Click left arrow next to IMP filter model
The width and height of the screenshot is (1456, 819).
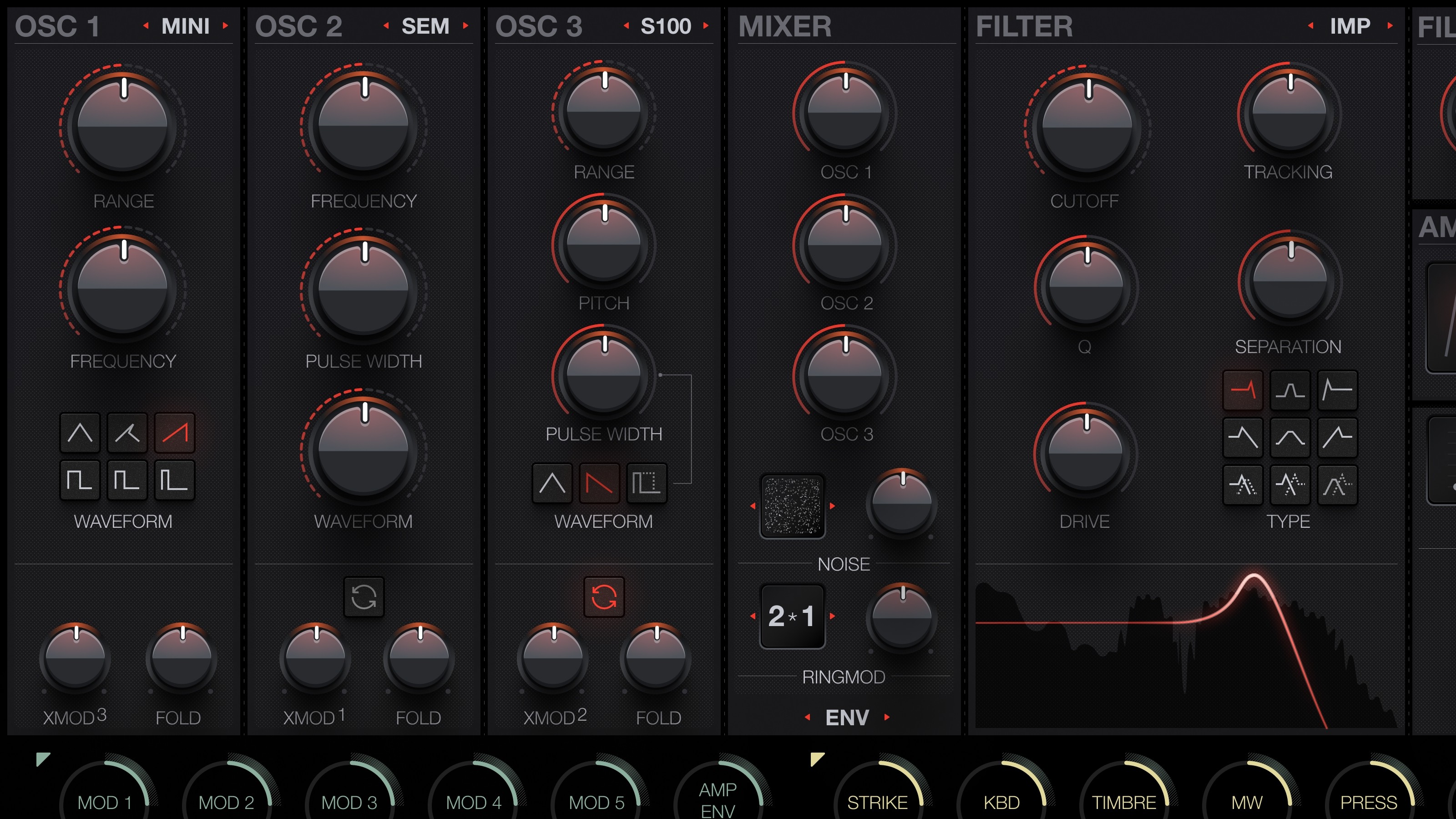1310,25
